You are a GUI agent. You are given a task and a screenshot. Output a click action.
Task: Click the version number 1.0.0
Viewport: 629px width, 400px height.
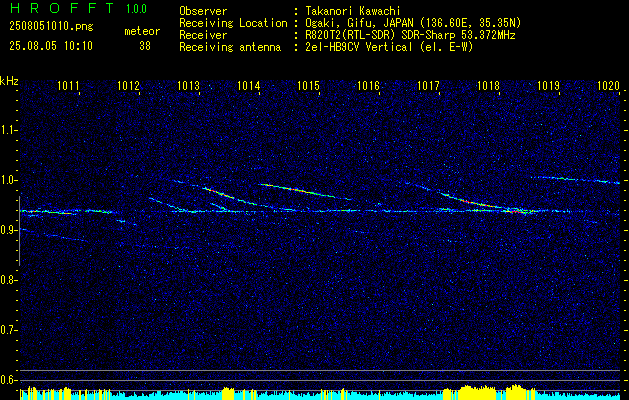[x=136, y=9]
